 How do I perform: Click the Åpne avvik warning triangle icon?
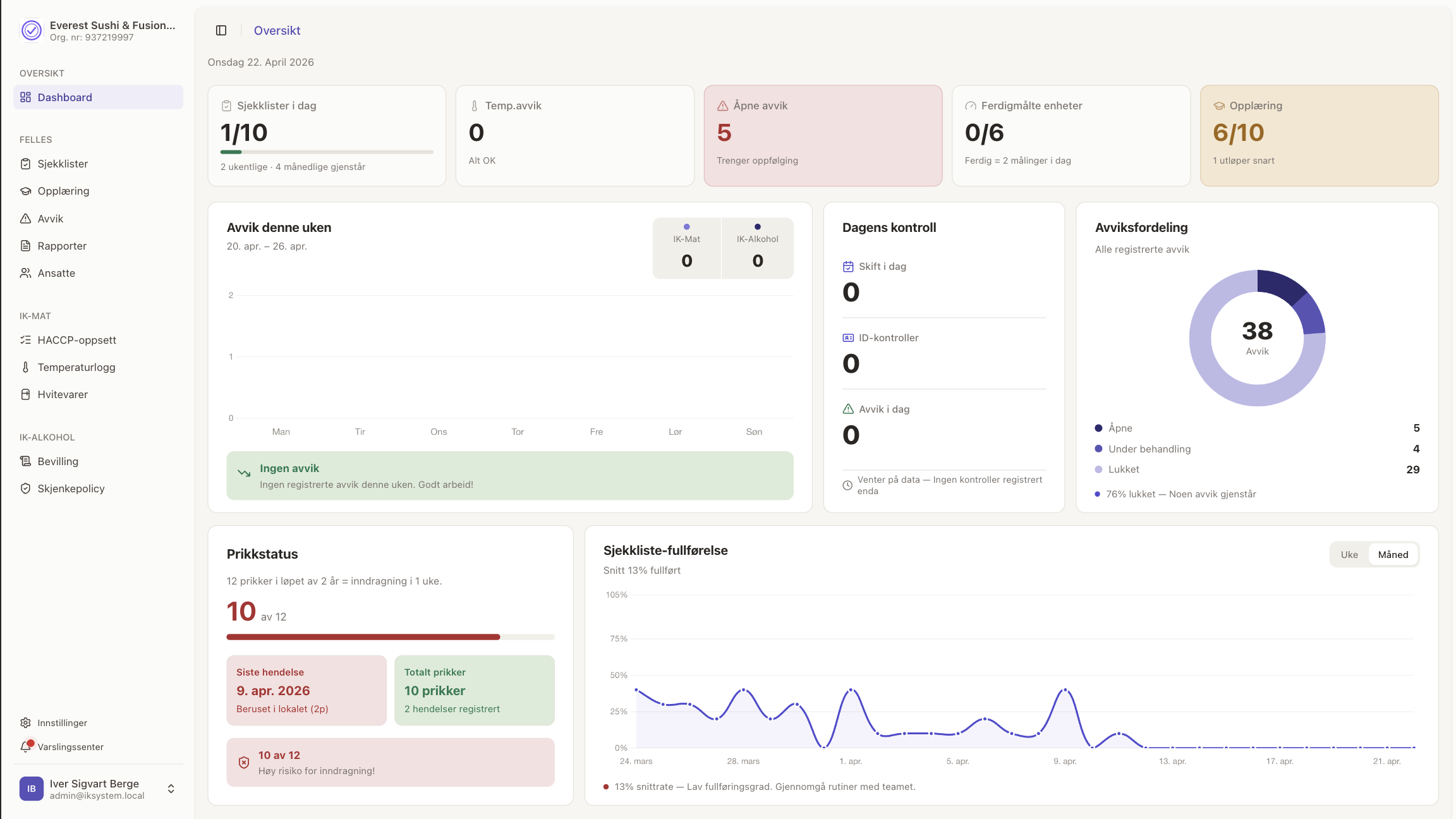[x=722, y=106]
